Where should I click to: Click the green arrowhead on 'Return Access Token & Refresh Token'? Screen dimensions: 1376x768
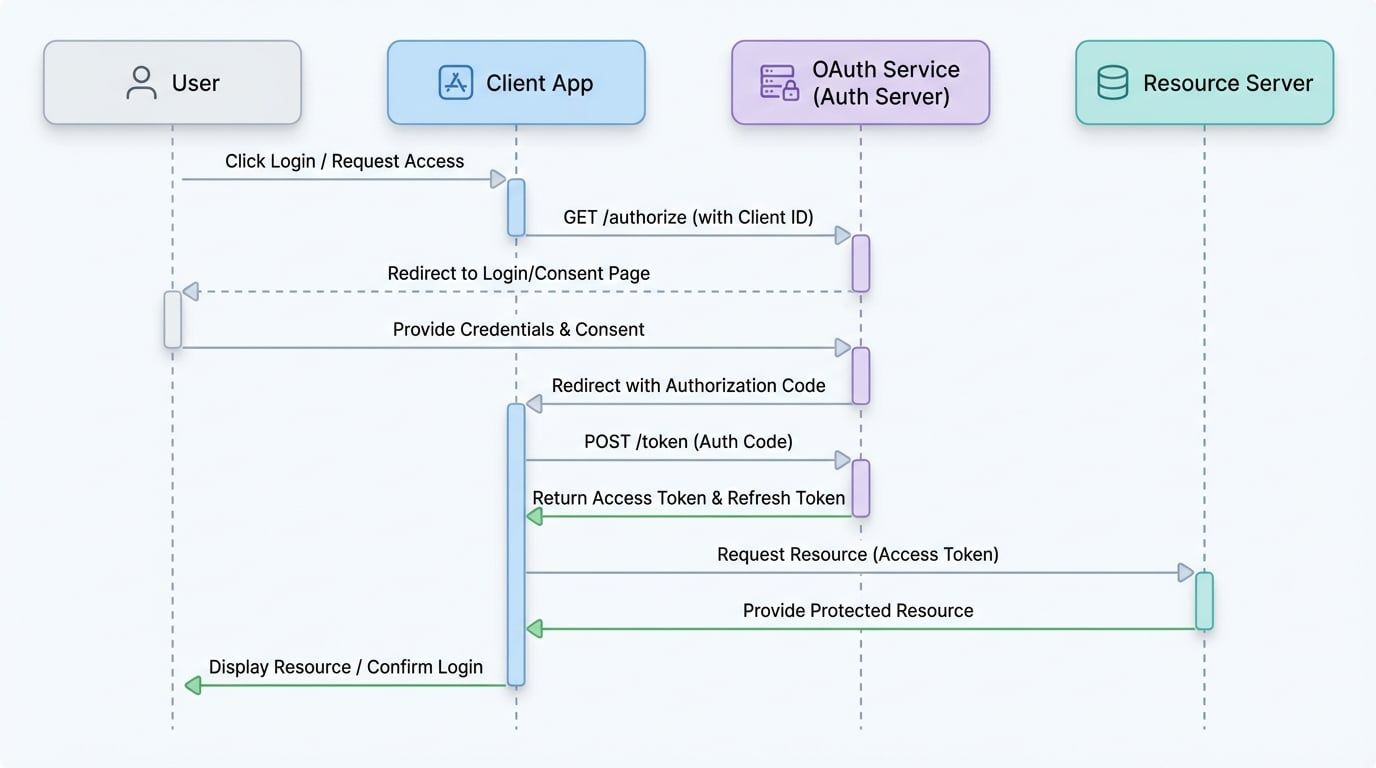pyautogui.click(x=533, y=516)
